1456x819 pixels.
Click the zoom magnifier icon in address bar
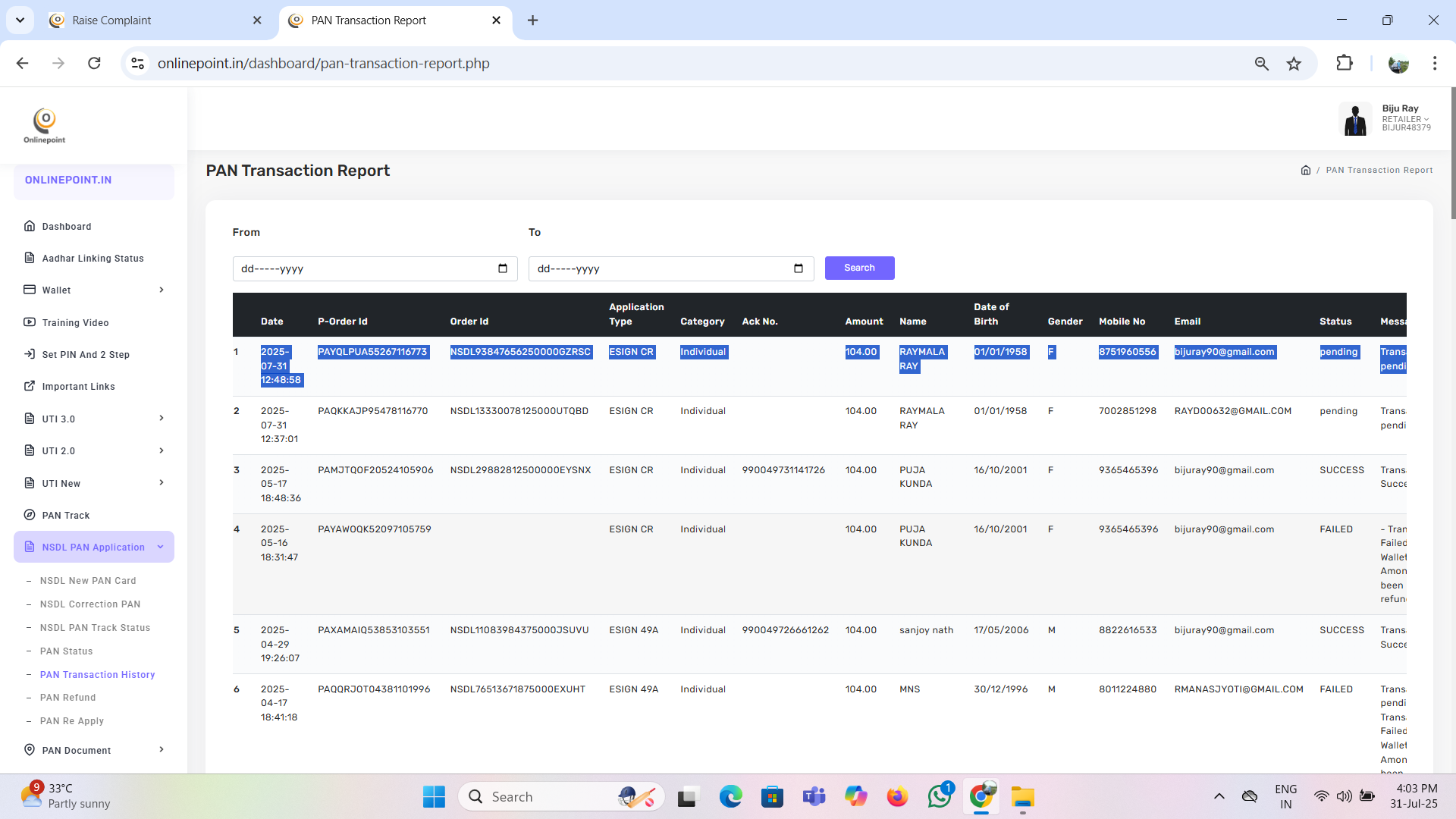[x=1261, y=64]
